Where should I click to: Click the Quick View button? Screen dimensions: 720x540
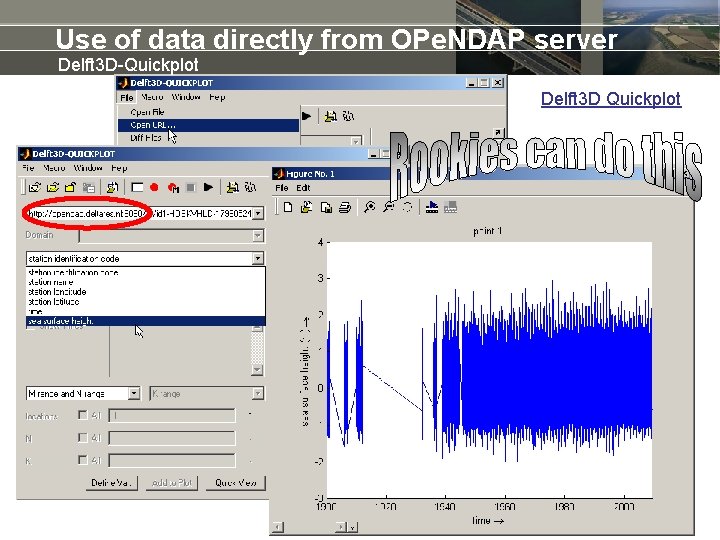coord(236,483)
